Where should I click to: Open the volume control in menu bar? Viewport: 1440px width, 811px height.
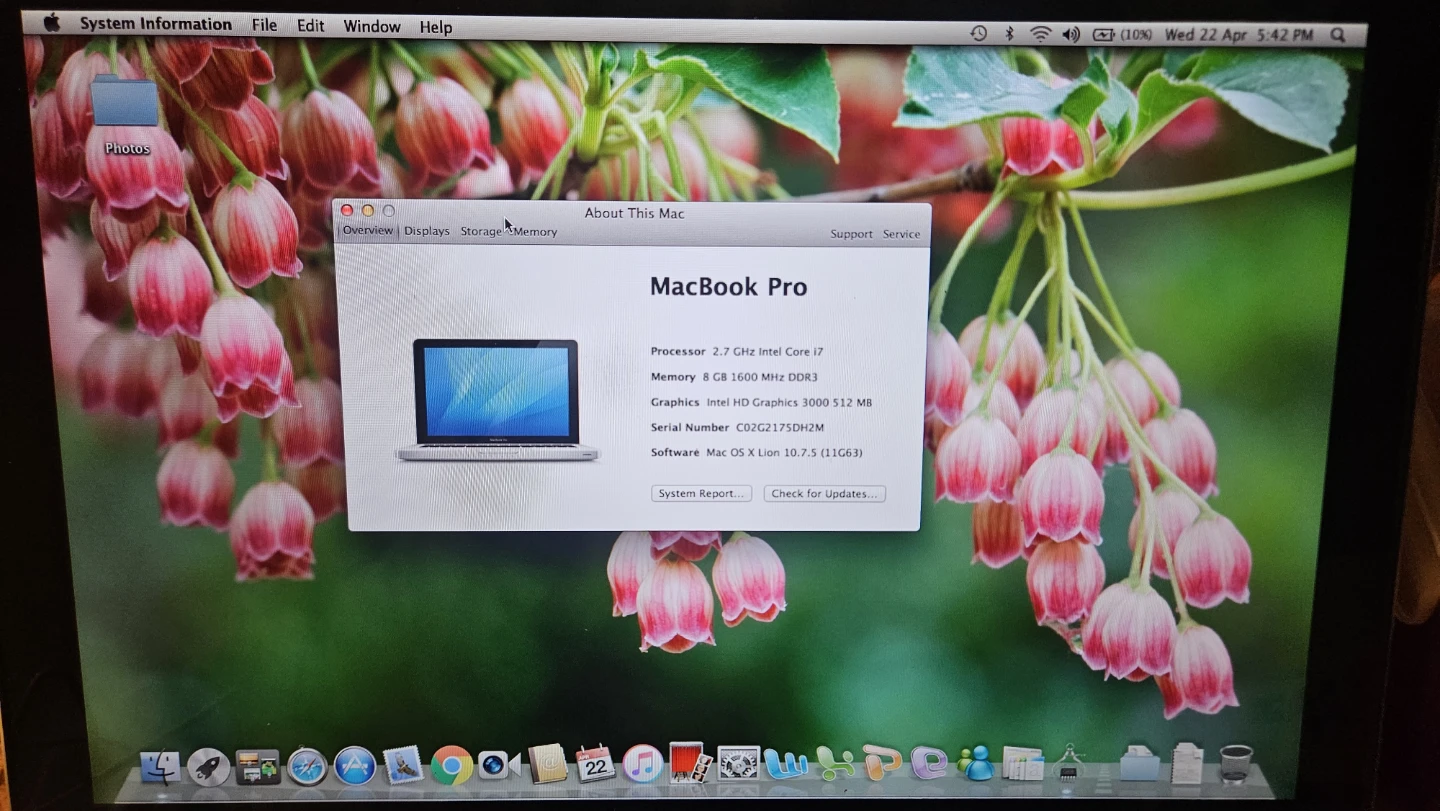click(x=1071, y=35)
